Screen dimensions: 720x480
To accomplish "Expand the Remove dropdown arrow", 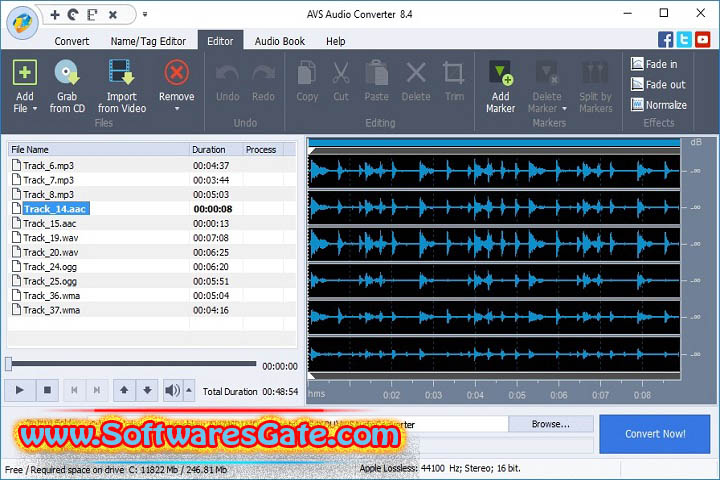I will [x=177, y=109].
